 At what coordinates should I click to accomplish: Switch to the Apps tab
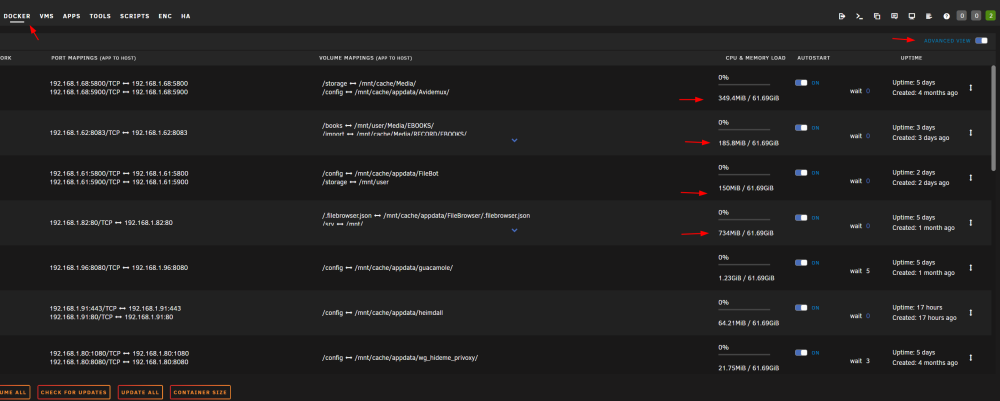pos(71,16)
